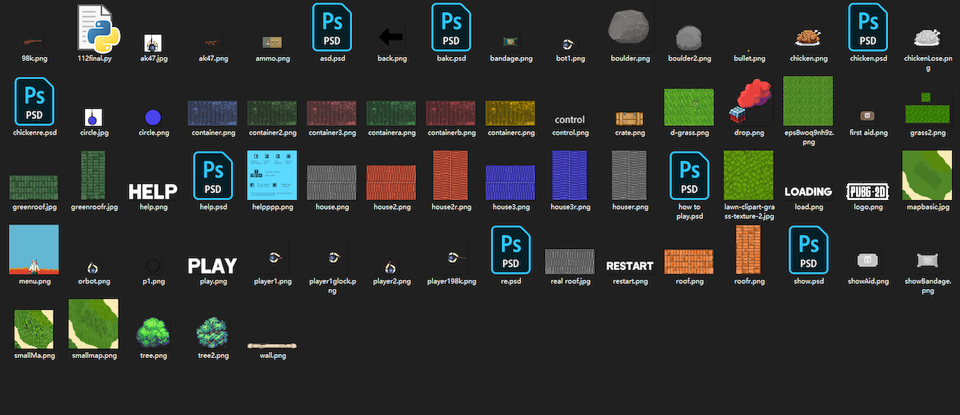
Task: Select the d-grass.png file
Action: [x=689, y=107]
